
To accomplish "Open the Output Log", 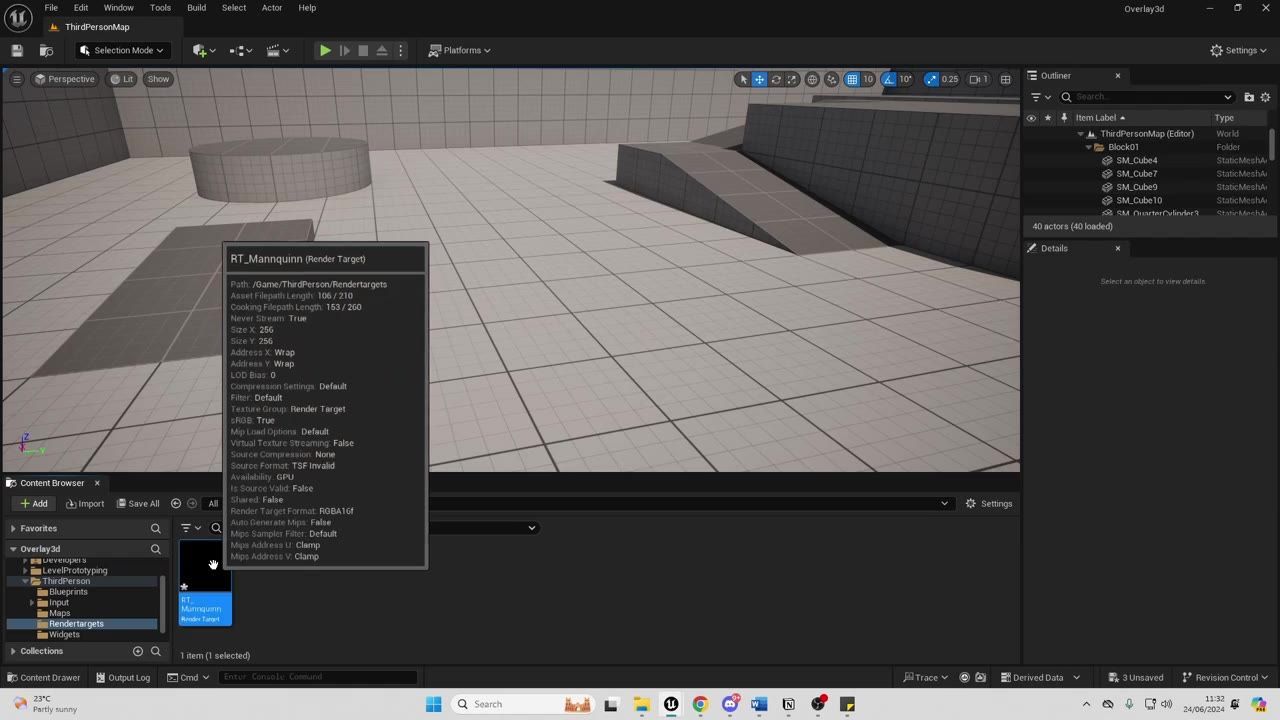I will (x=123, y=677).
